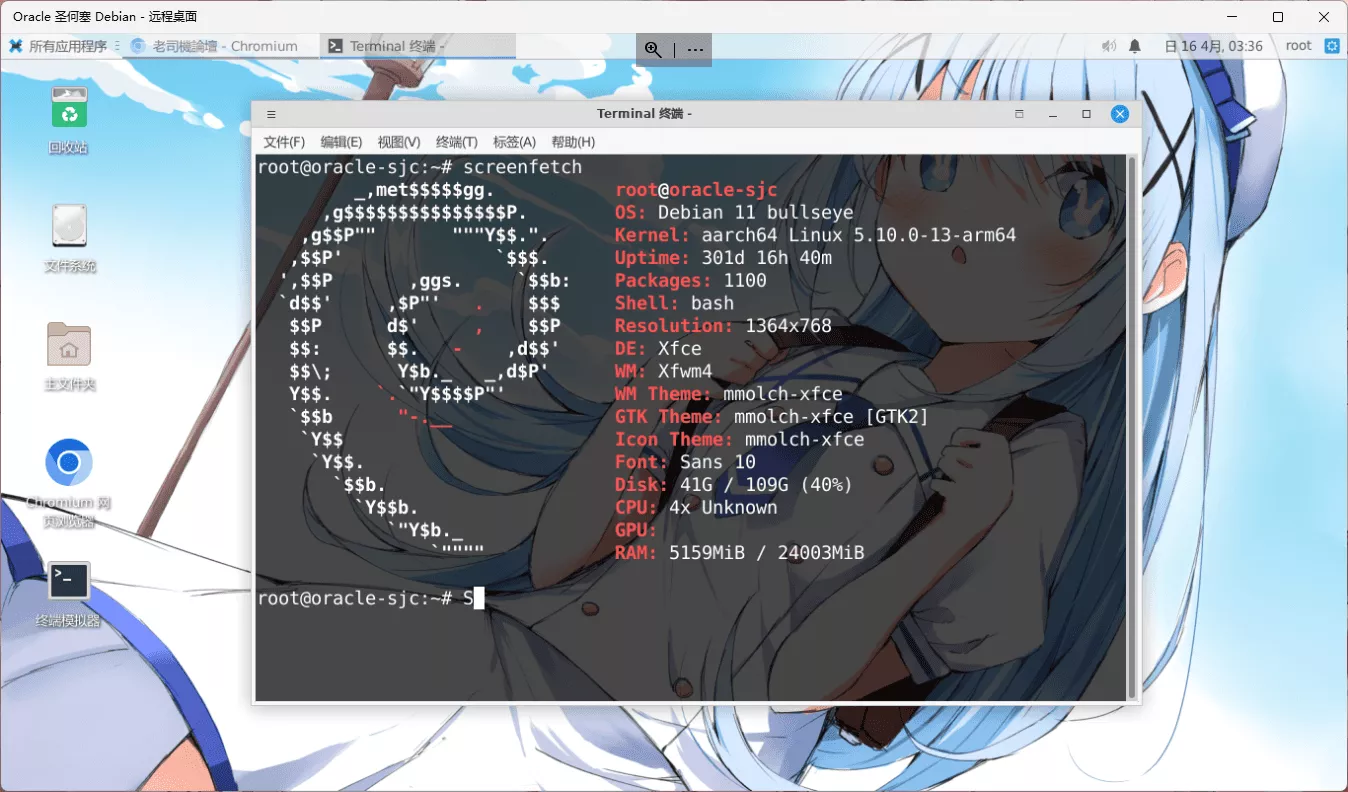Screen dimensions: 1348x792
Task: Click the zoom magnifier in the viewer toolbar
Action: [653, 48]
